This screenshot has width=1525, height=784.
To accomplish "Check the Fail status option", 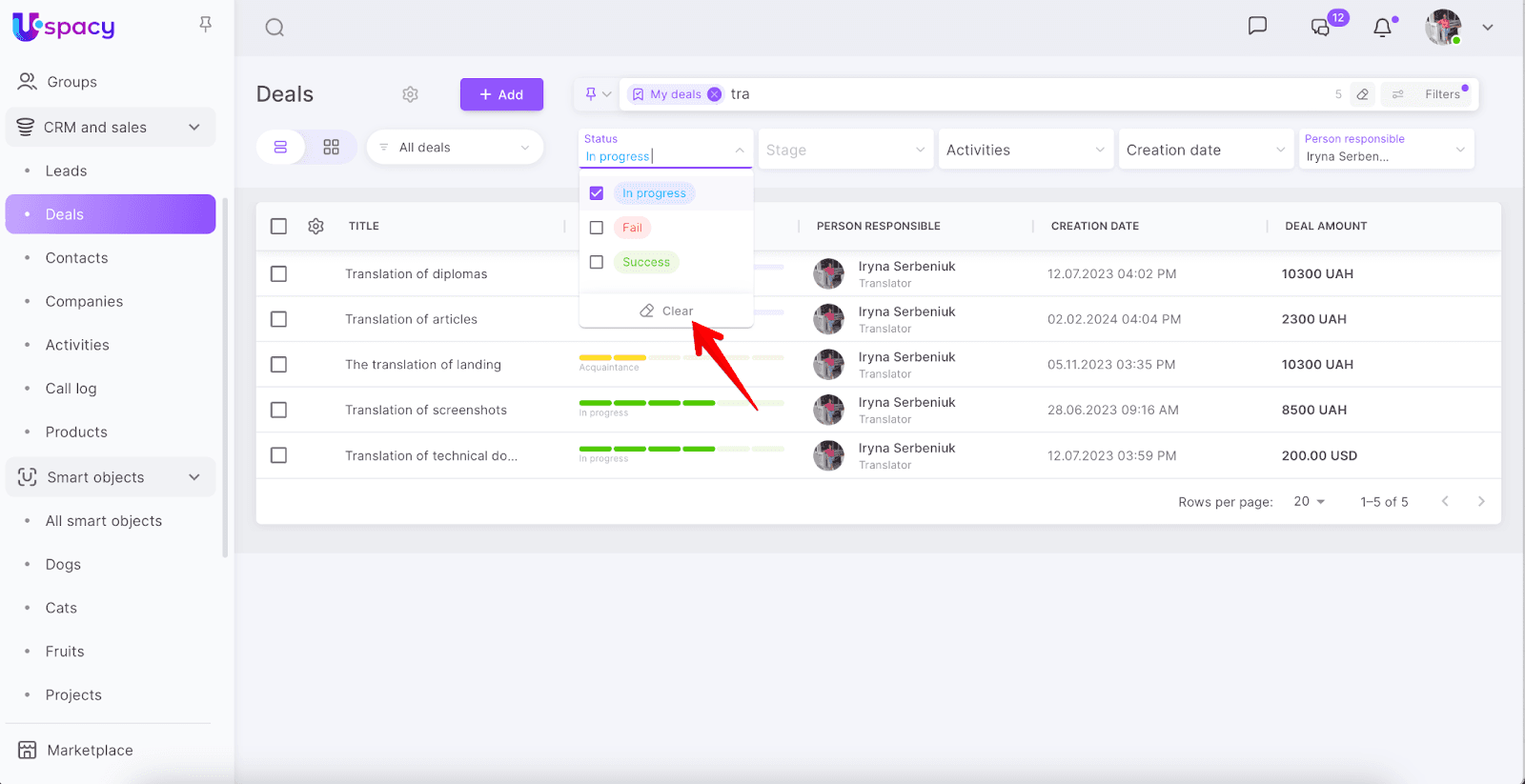I will 597,228.
